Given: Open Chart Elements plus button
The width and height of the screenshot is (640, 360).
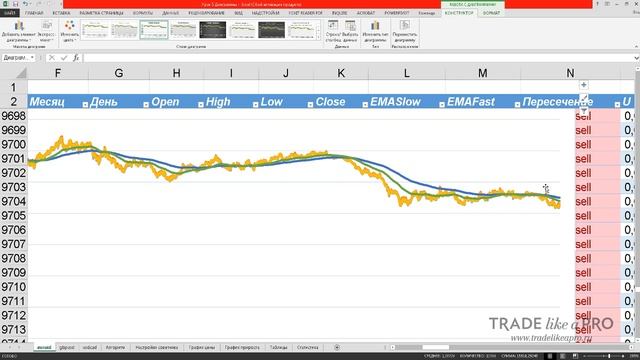Looking at the screenshot, I should pos(584,85).
